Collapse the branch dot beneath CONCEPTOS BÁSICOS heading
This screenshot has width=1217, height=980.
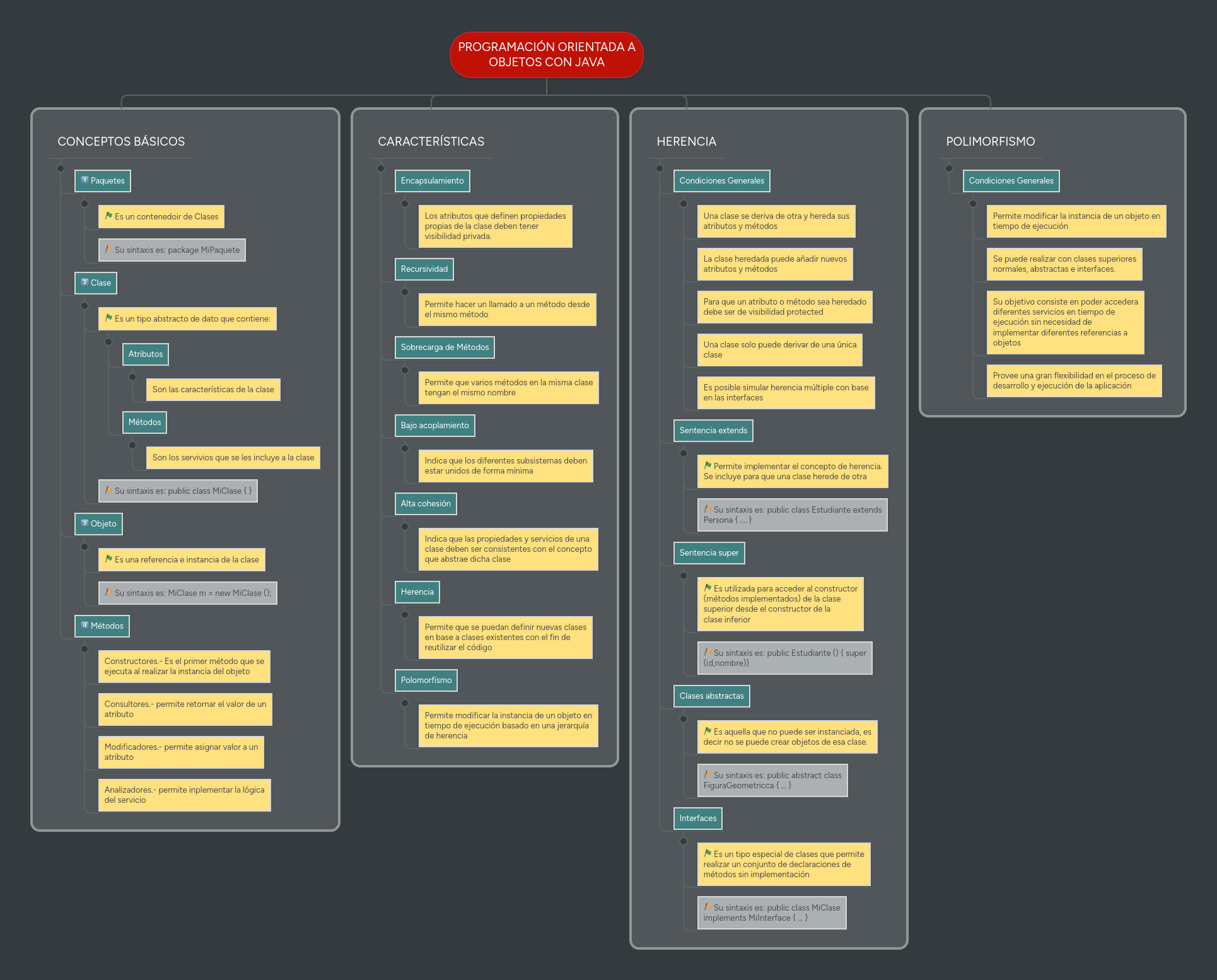[61, 167]
